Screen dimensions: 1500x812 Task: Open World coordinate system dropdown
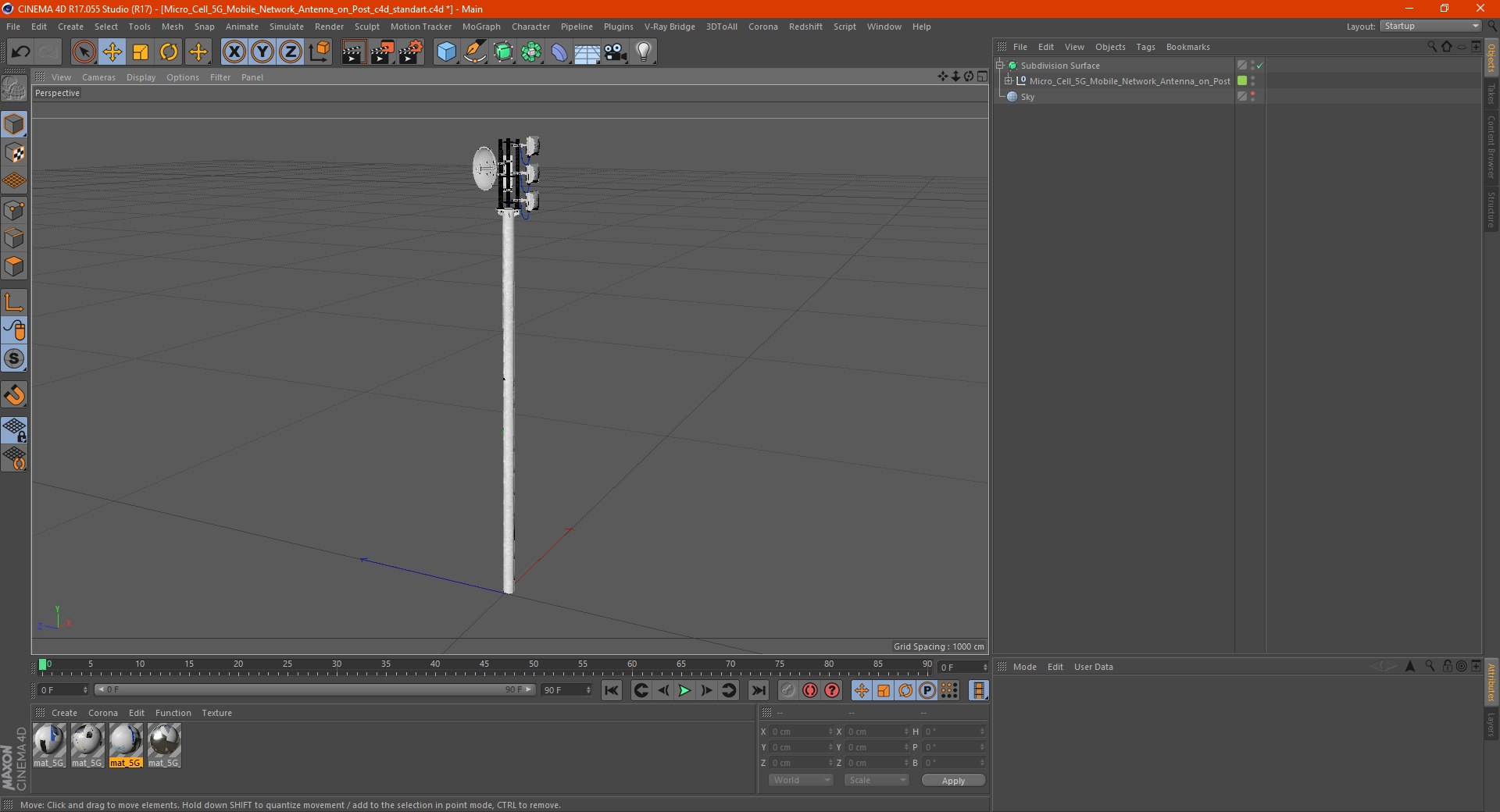(801, 780)
